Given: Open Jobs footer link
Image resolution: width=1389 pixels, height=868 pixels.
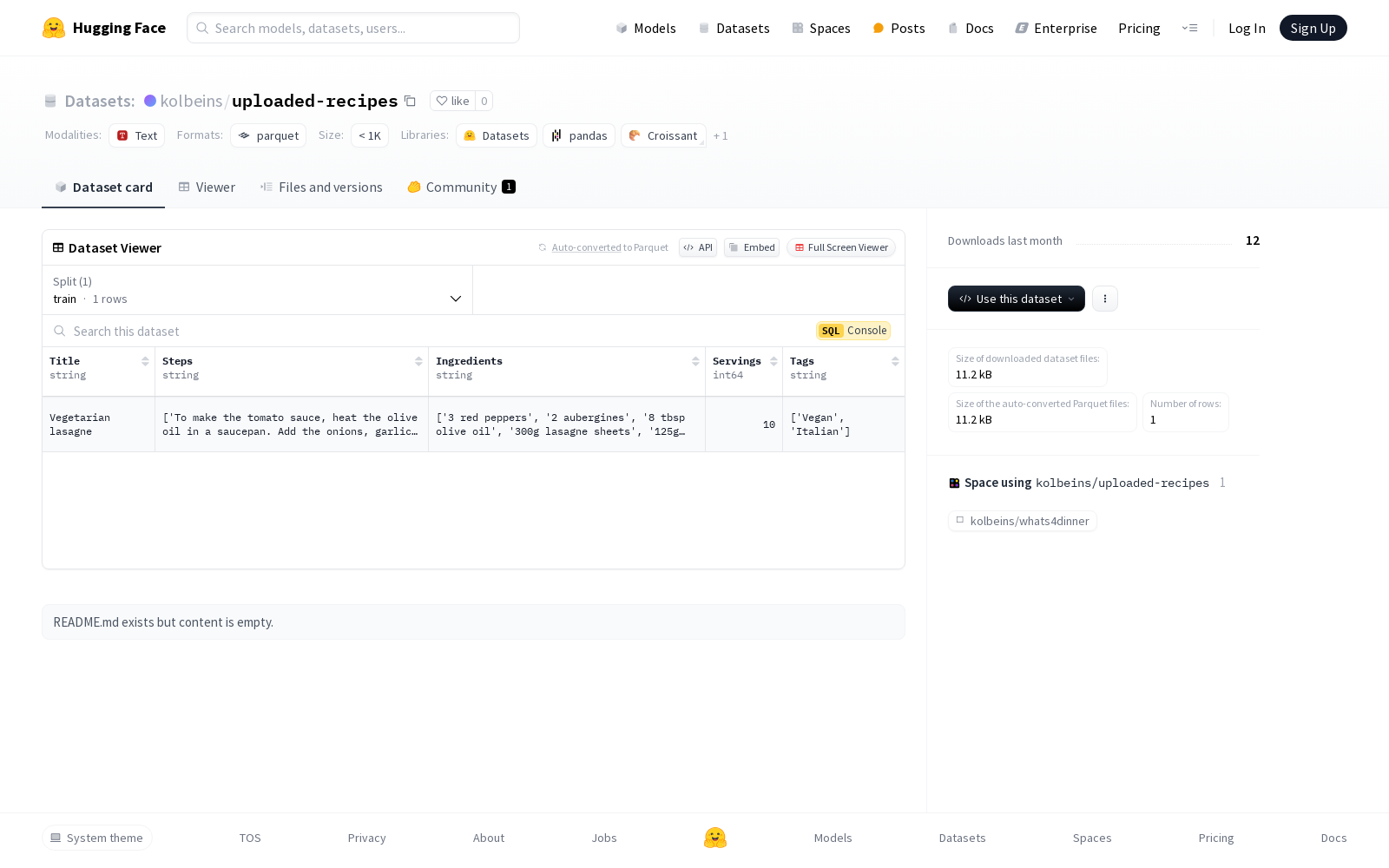Looking at the screenshot, I should (x=604, y=838).
